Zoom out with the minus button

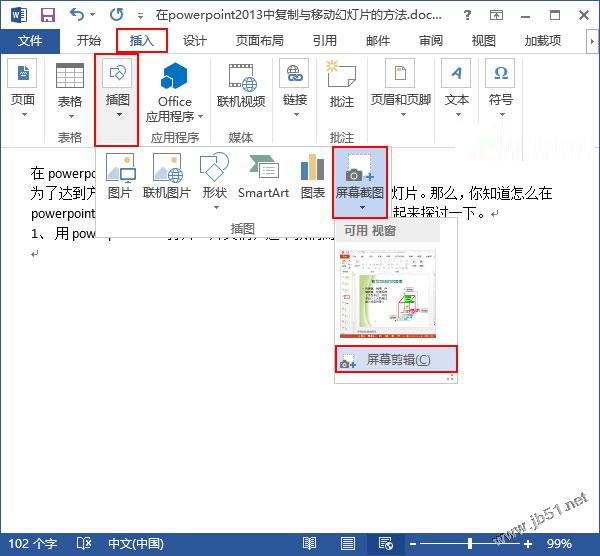click(413, 544)
